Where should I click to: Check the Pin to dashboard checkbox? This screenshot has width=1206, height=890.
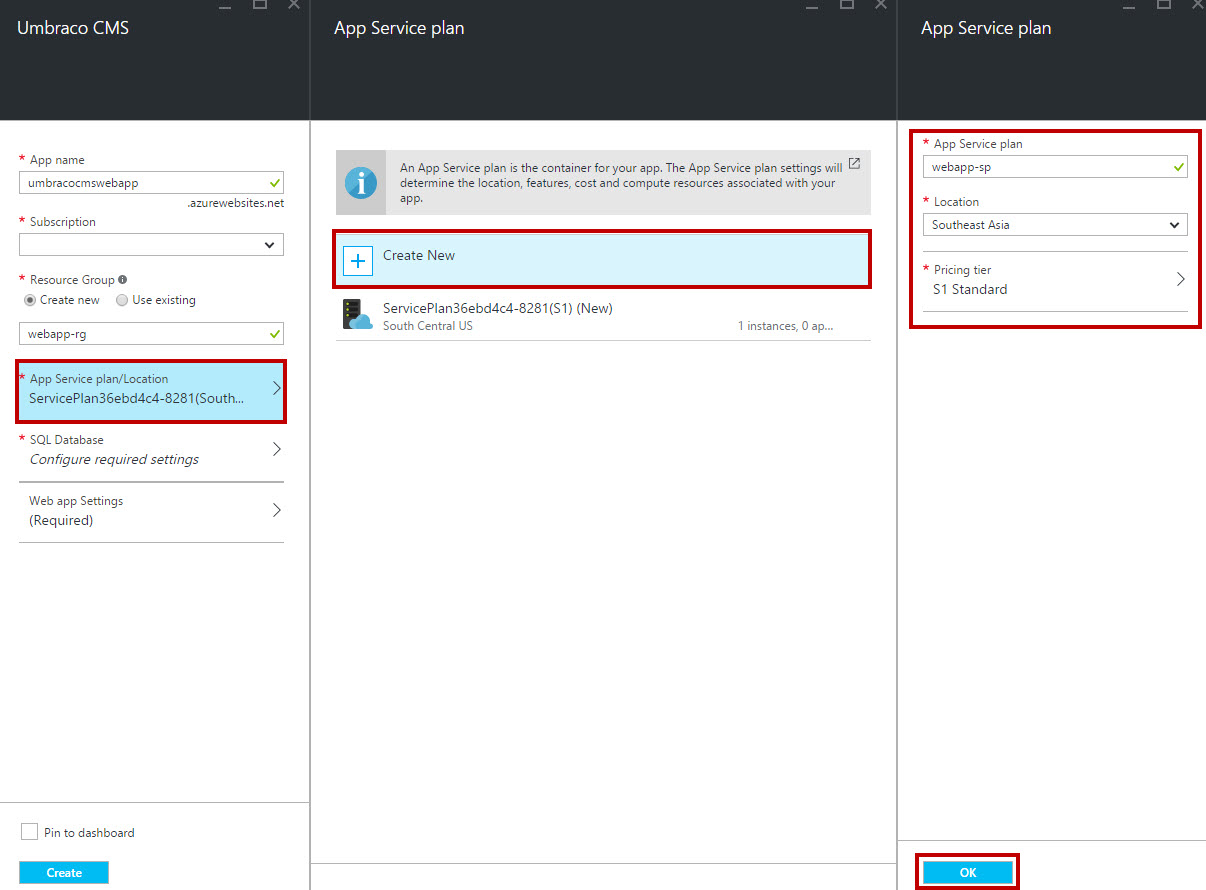tap(30, 832)
